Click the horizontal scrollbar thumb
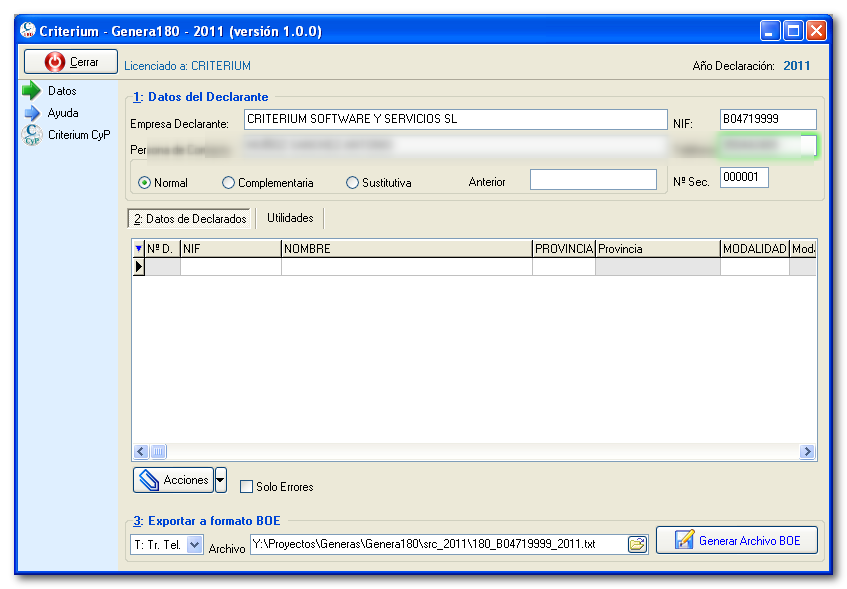Screen dimensions: 847x589 pyautogui.click(x=158, y=451)
